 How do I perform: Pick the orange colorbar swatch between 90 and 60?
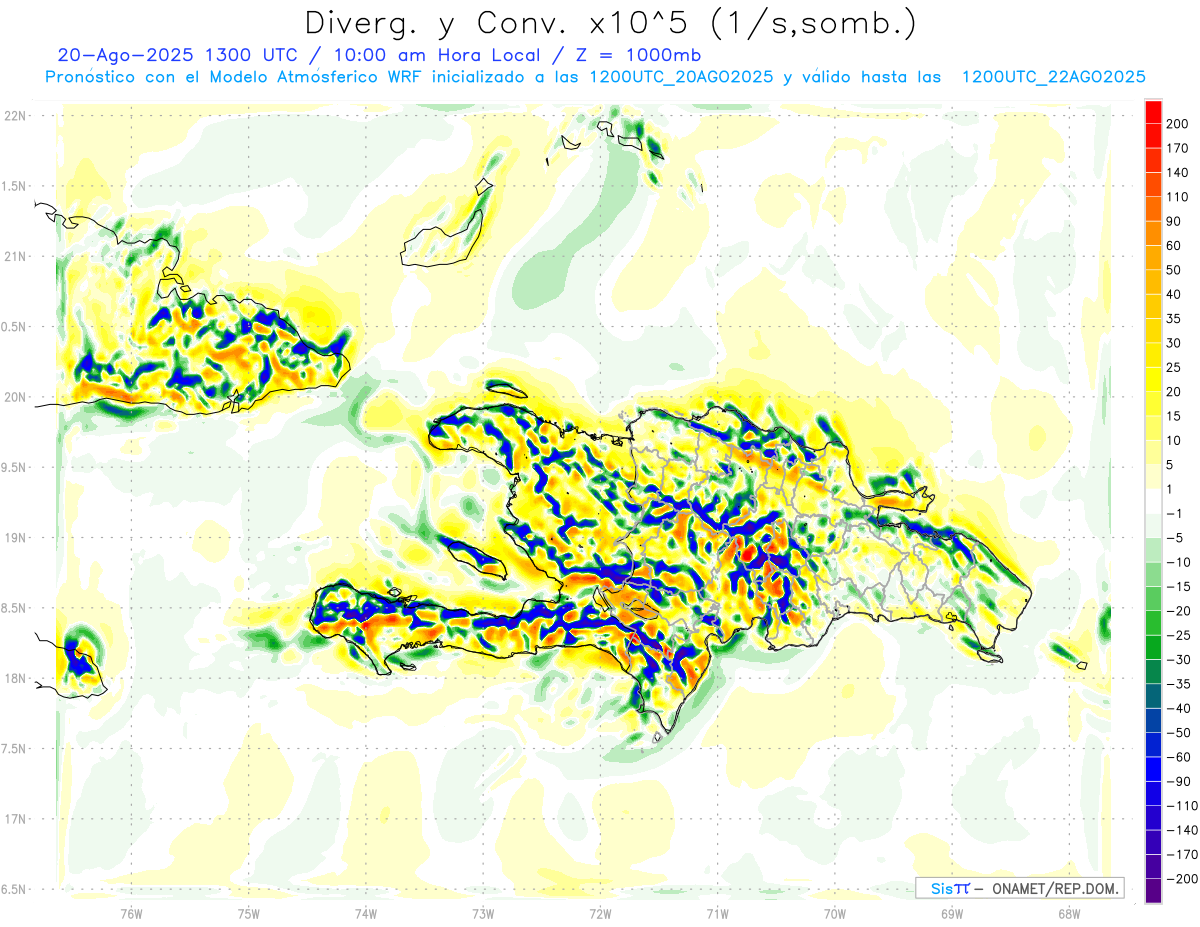(x=1153, y=233)
